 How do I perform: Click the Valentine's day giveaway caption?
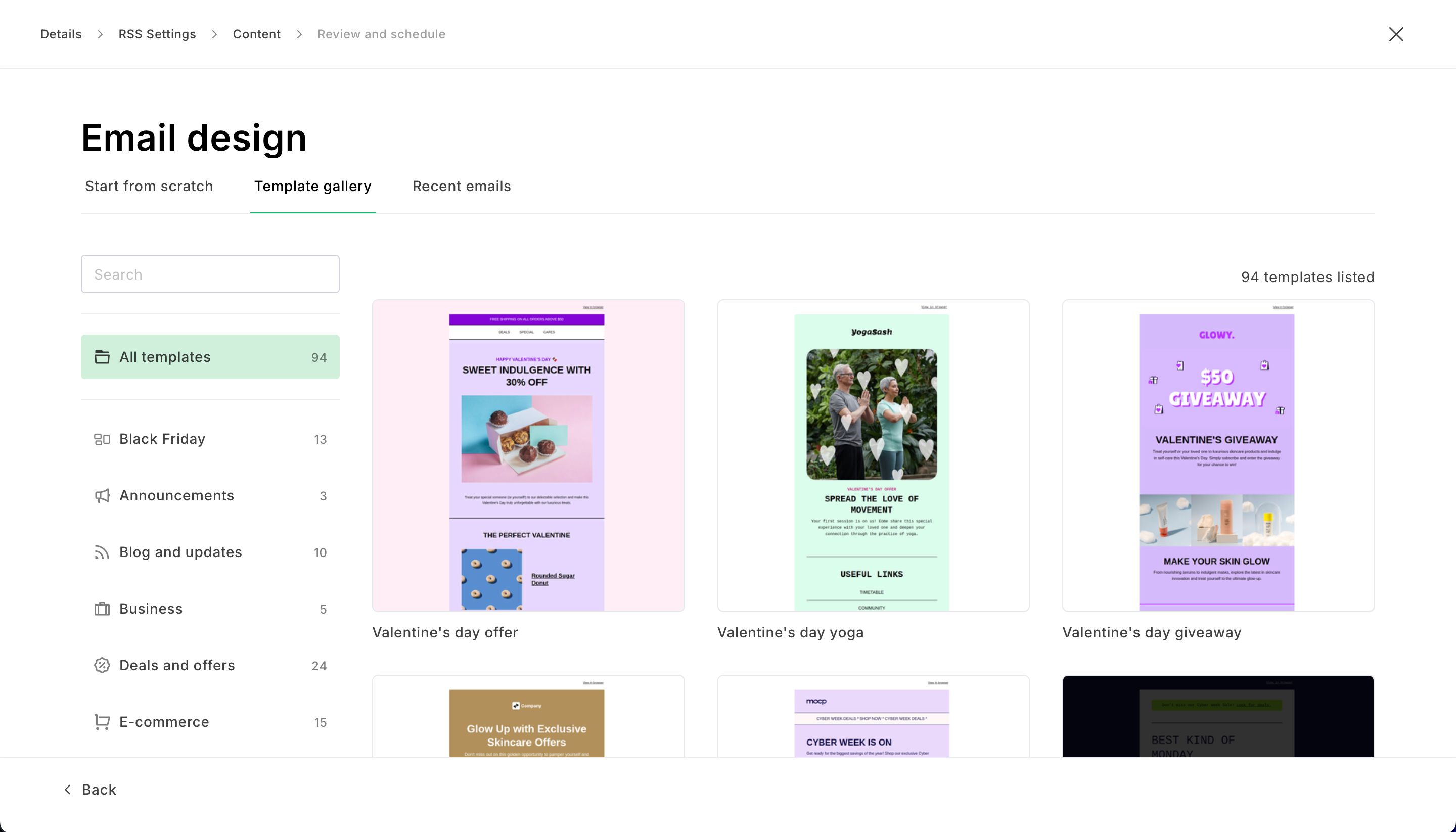1152,632
